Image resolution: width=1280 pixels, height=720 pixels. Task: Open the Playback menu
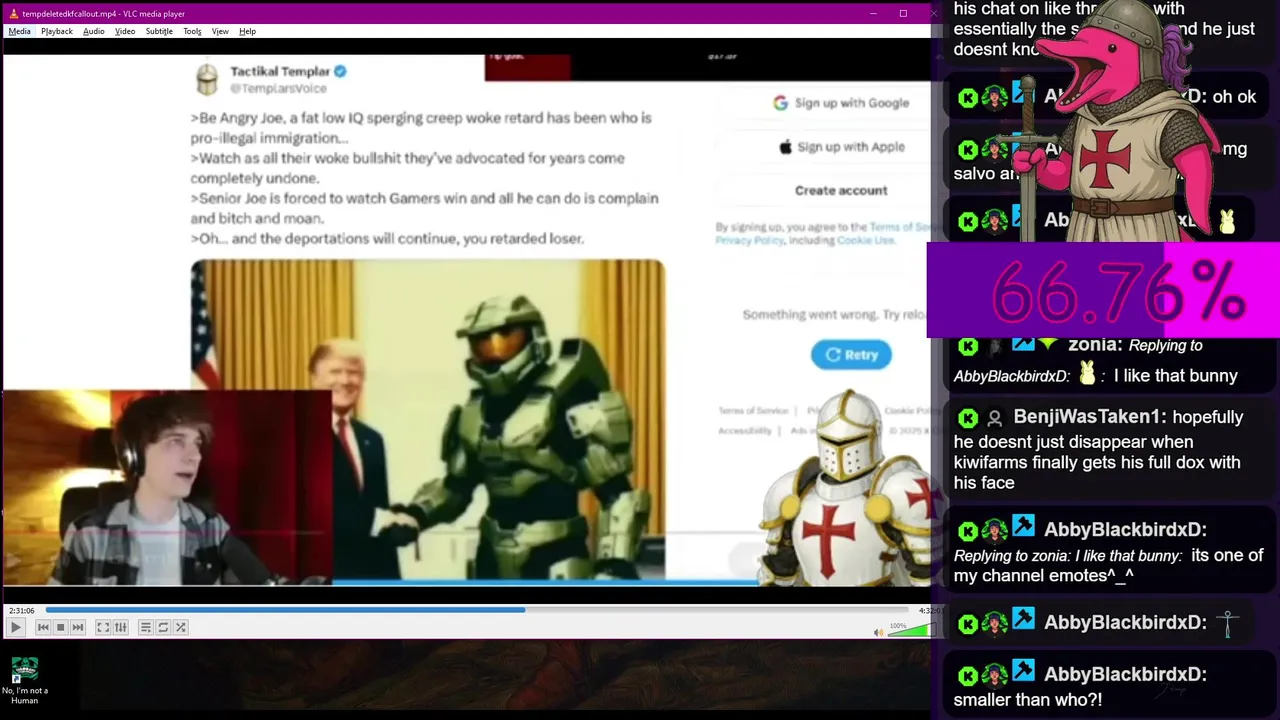(57, 31)
